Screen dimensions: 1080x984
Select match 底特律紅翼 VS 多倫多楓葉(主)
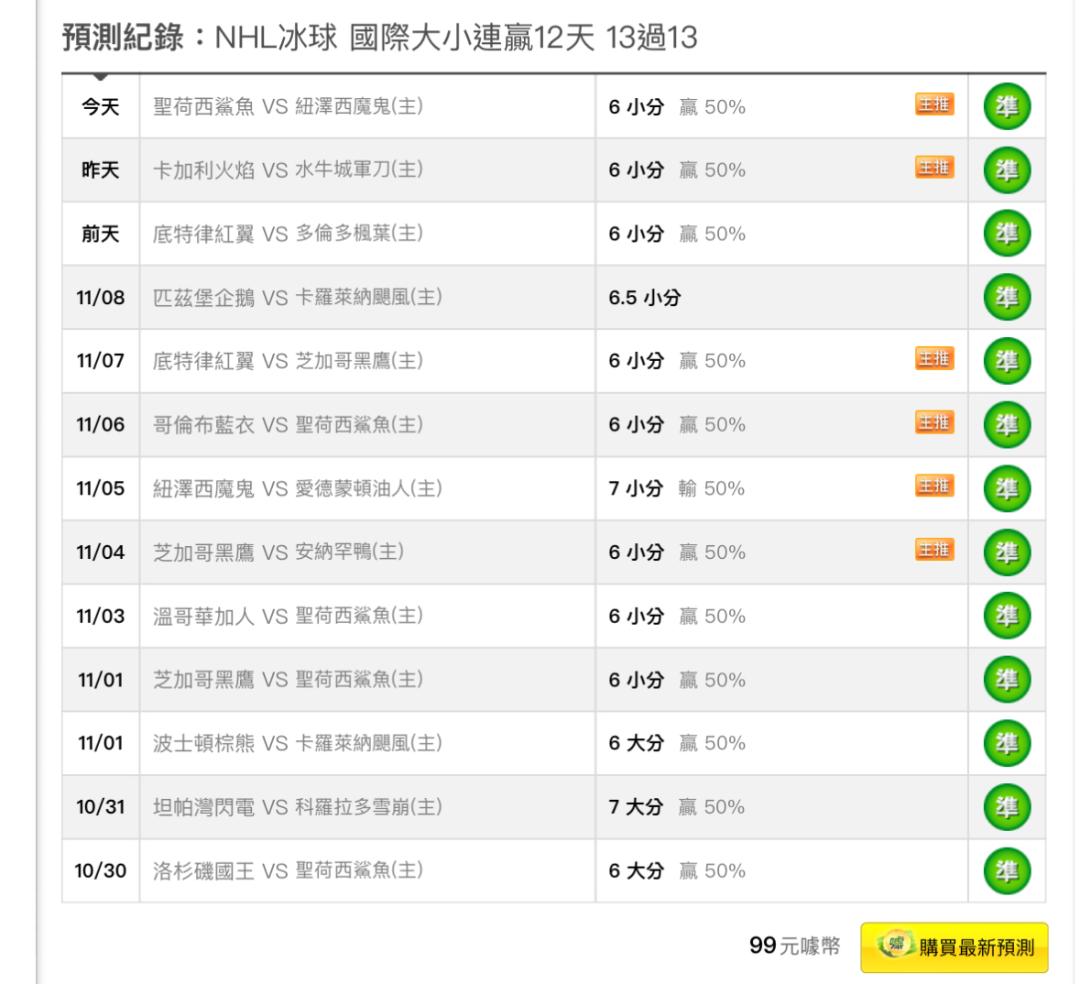click(x=287, y=233)
